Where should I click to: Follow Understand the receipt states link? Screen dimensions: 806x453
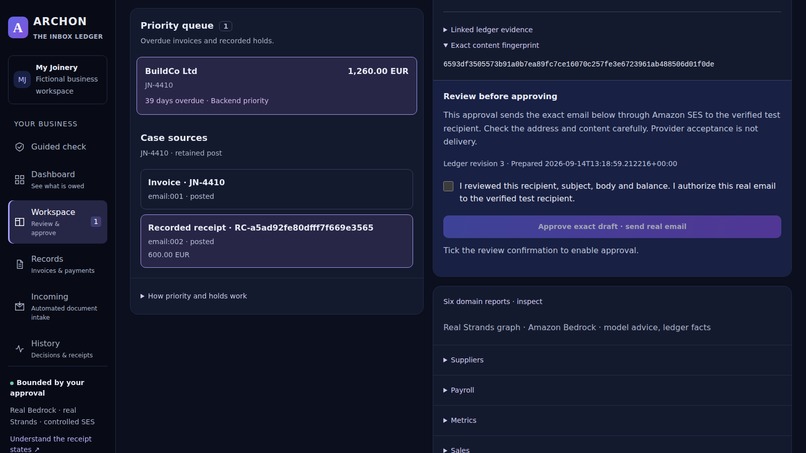click(x=50, y=444)
